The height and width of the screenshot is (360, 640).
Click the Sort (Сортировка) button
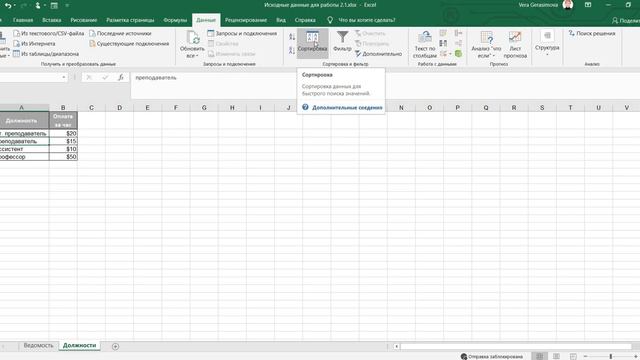312,42
